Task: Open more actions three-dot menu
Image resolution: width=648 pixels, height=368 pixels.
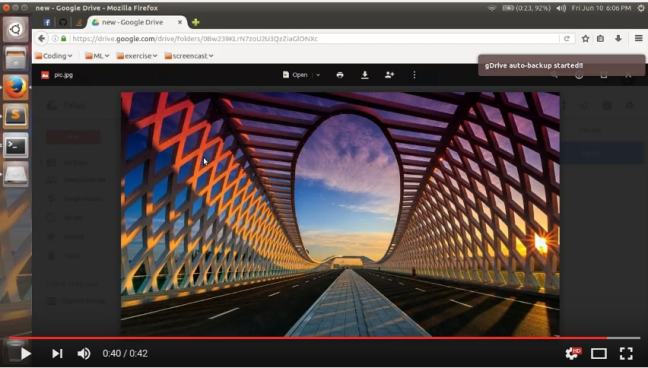Action: [414, 75]
